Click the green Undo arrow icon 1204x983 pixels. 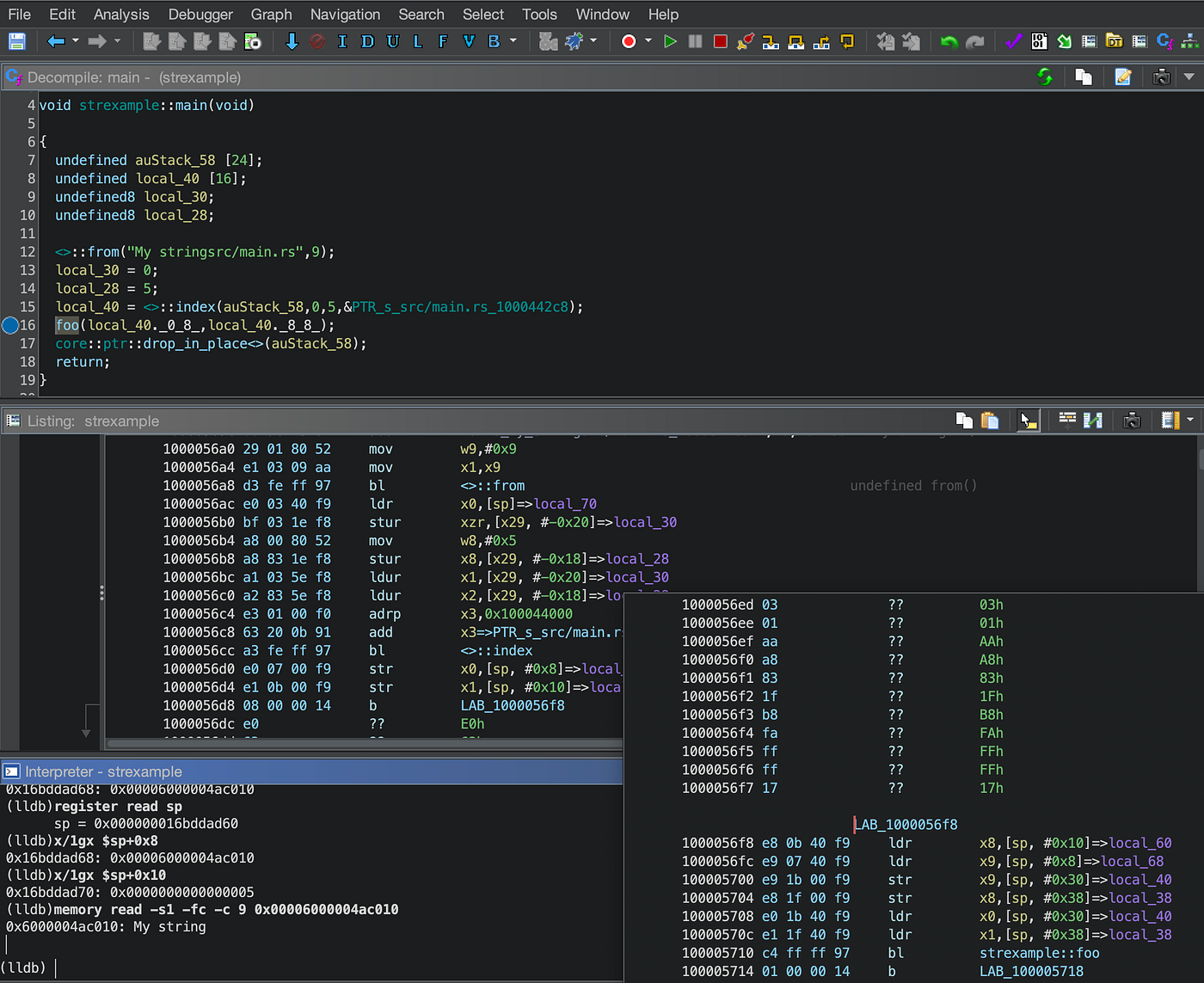pyautogui.click(x=949, y=41)
